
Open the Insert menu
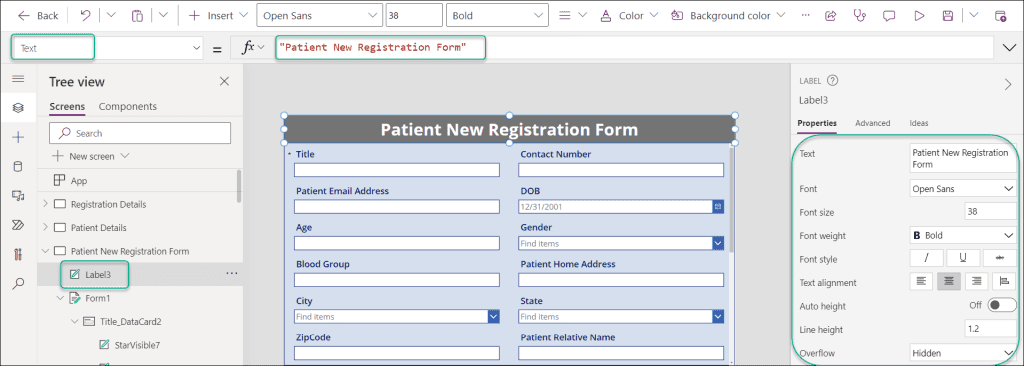tap(218, 16)
